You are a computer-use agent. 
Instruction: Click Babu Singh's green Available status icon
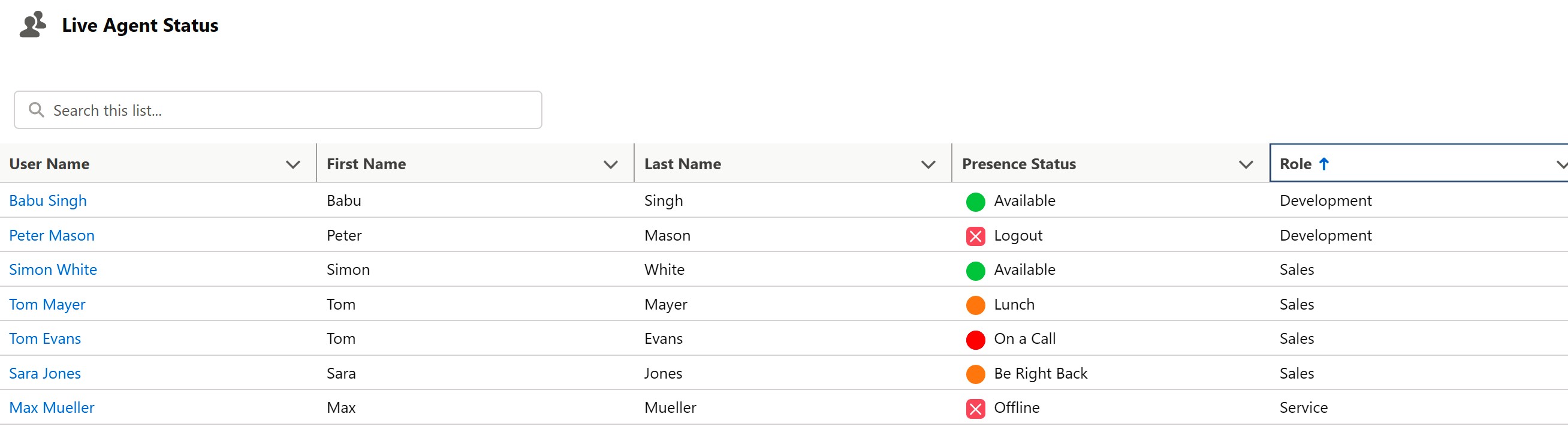975,201
